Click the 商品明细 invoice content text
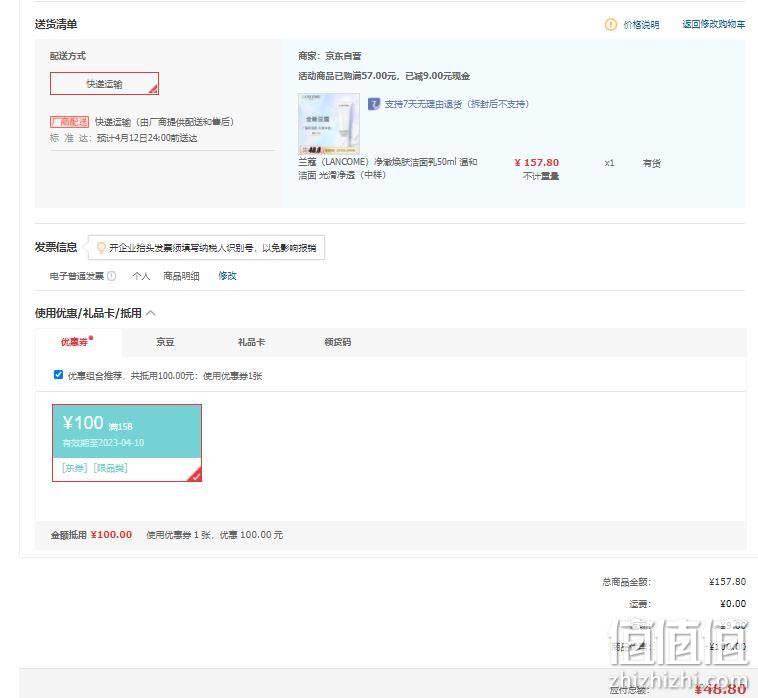Screen dimensions: 758x698 click(x=181, y=276)
